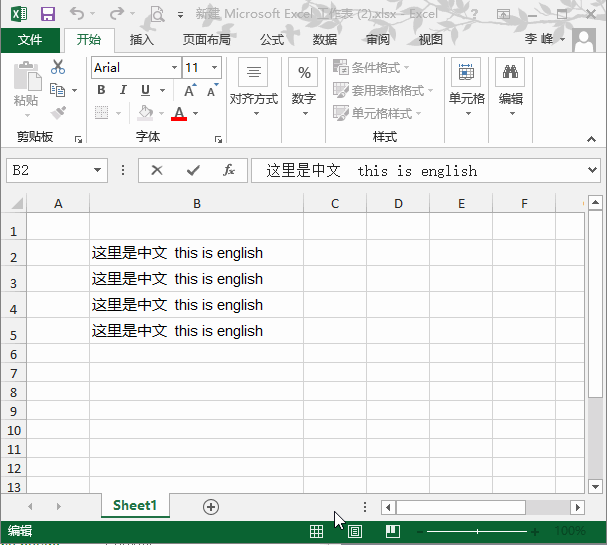Open the 对齐方式 alignment group
Viewport: 607px width, 545px height.
[x=254, y=87]
